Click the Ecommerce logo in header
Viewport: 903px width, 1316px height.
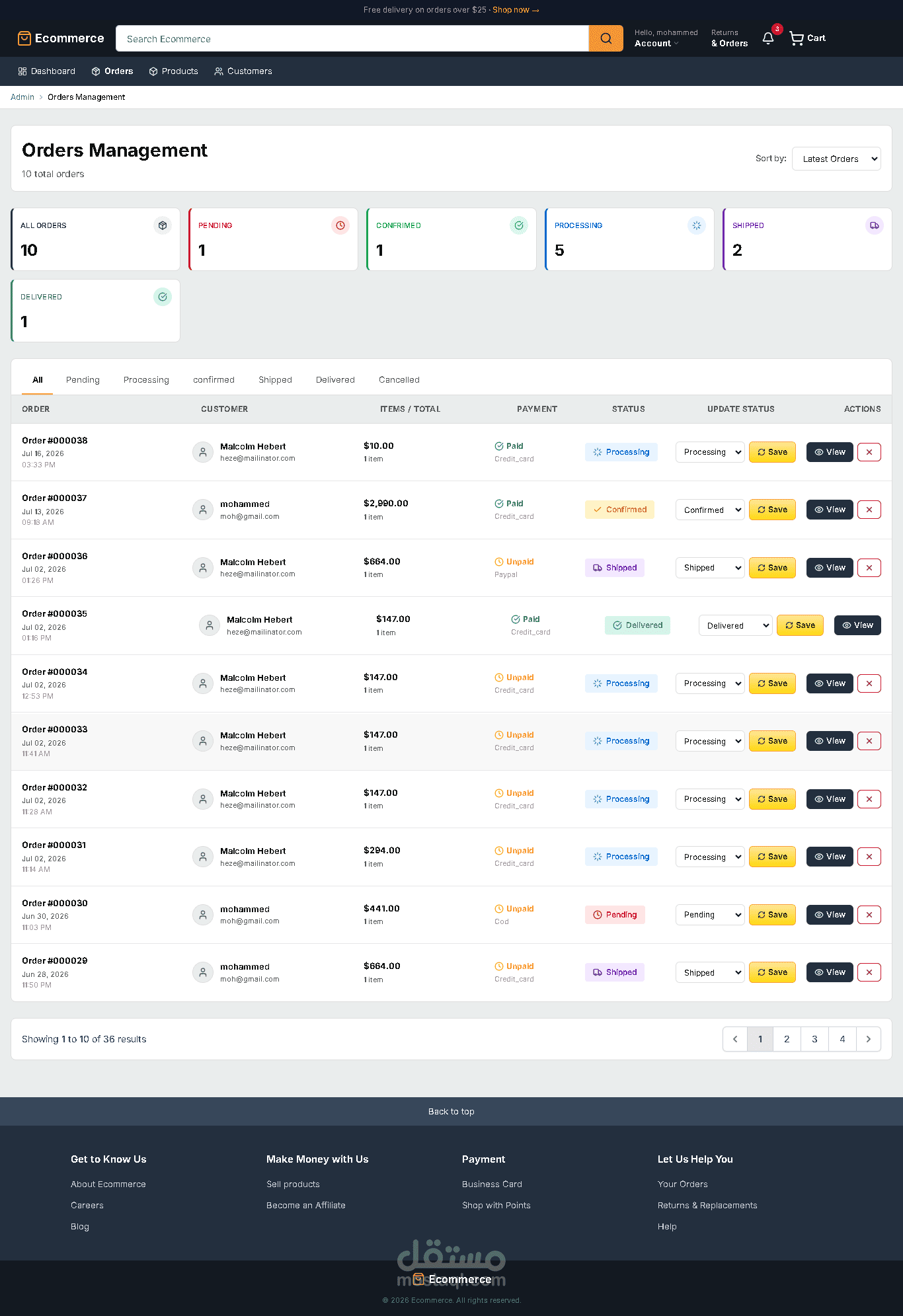pyautogui.click(x=61, y=38)
